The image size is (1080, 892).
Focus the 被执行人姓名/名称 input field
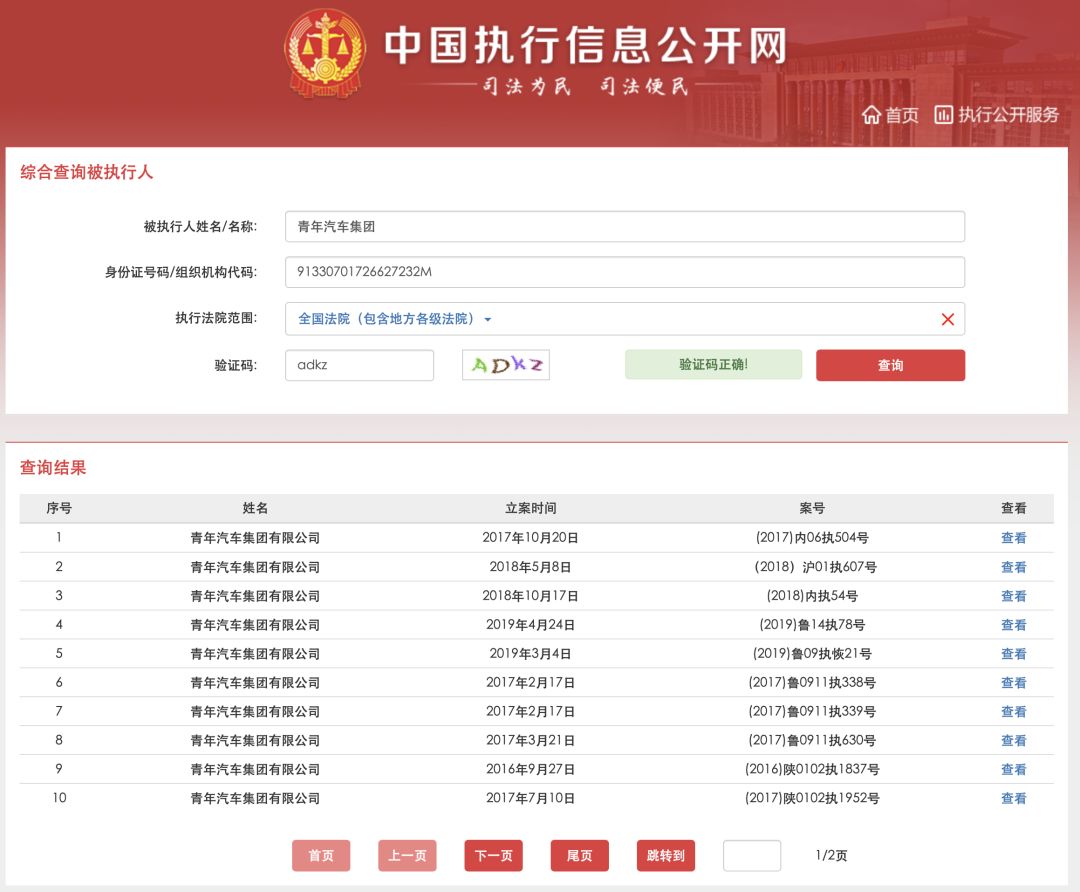point(625,227)
